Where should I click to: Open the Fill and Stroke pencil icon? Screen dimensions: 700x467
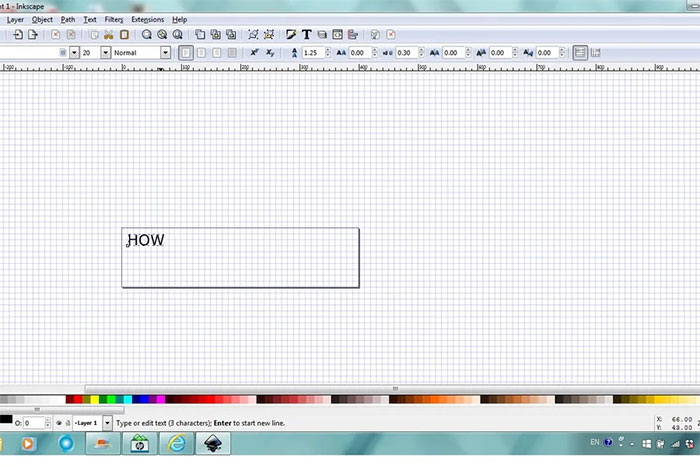click(290, 34)
